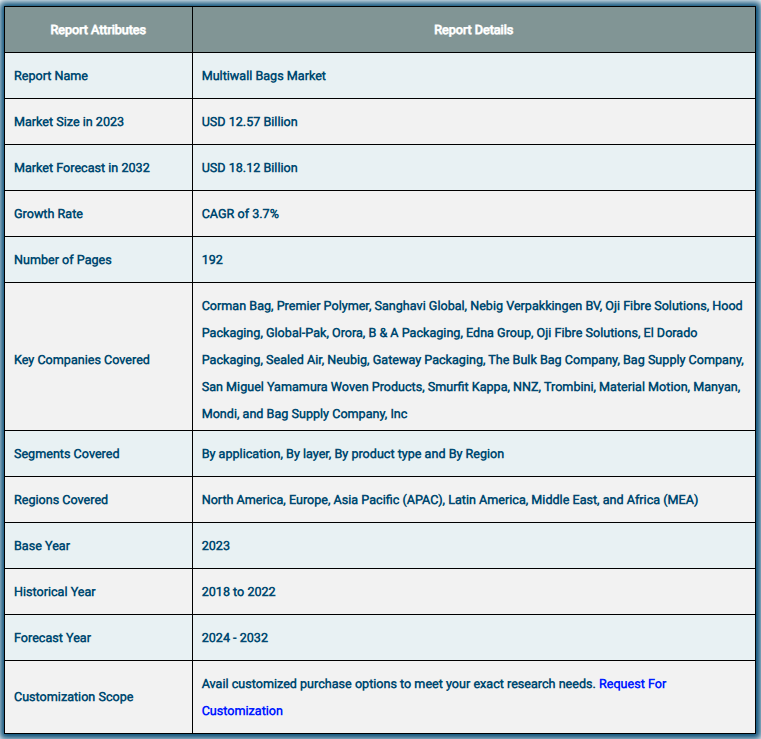The image size is (761, 739).
Task: Select the '192' pages value
Action: 212,260
